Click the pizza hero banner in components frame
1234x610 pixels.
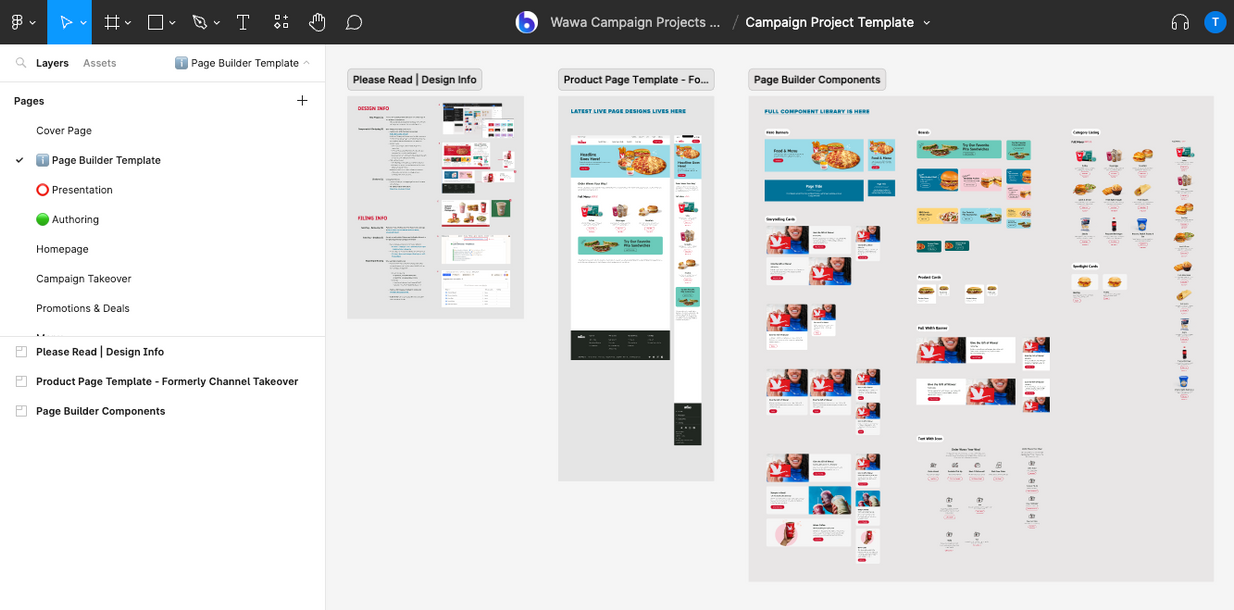815,156
